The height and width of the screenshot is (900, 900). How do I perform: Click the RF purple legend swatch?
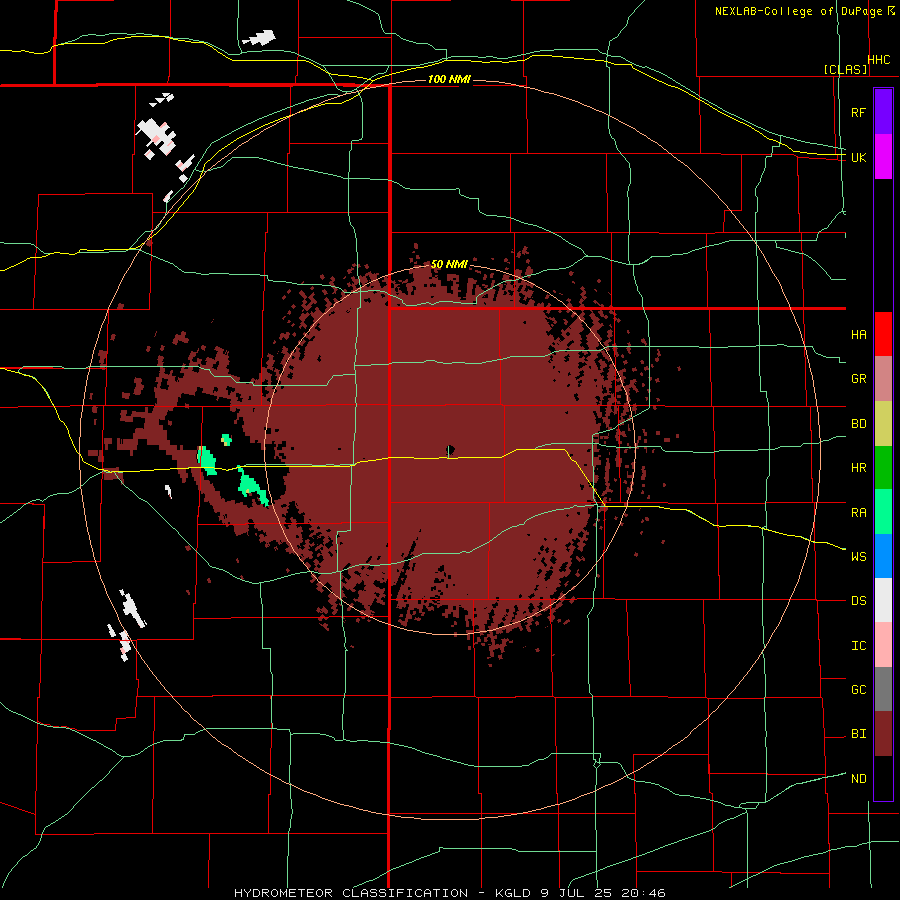point(883,112)
